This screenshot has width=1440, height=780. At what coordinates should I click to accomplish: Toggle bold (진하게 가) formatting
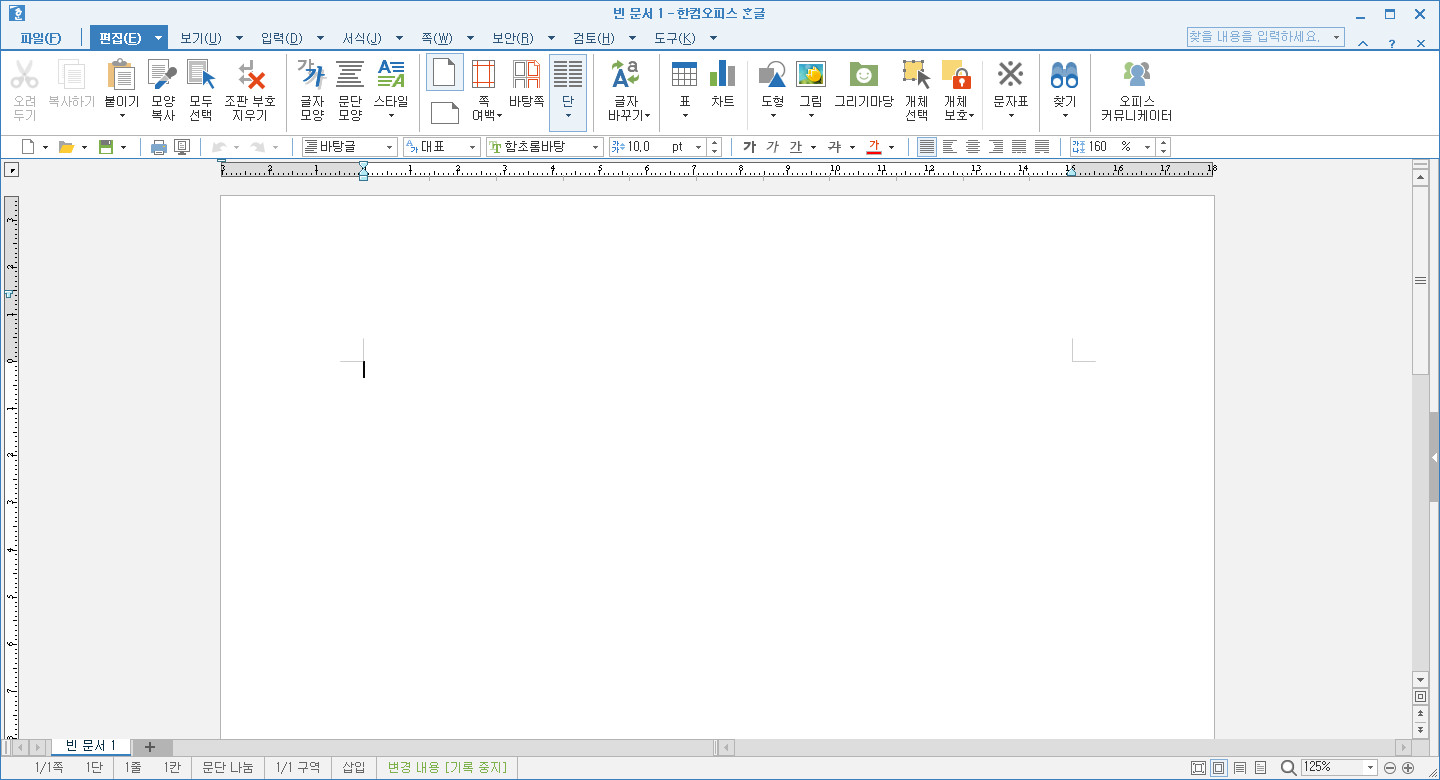coord(749,147)
